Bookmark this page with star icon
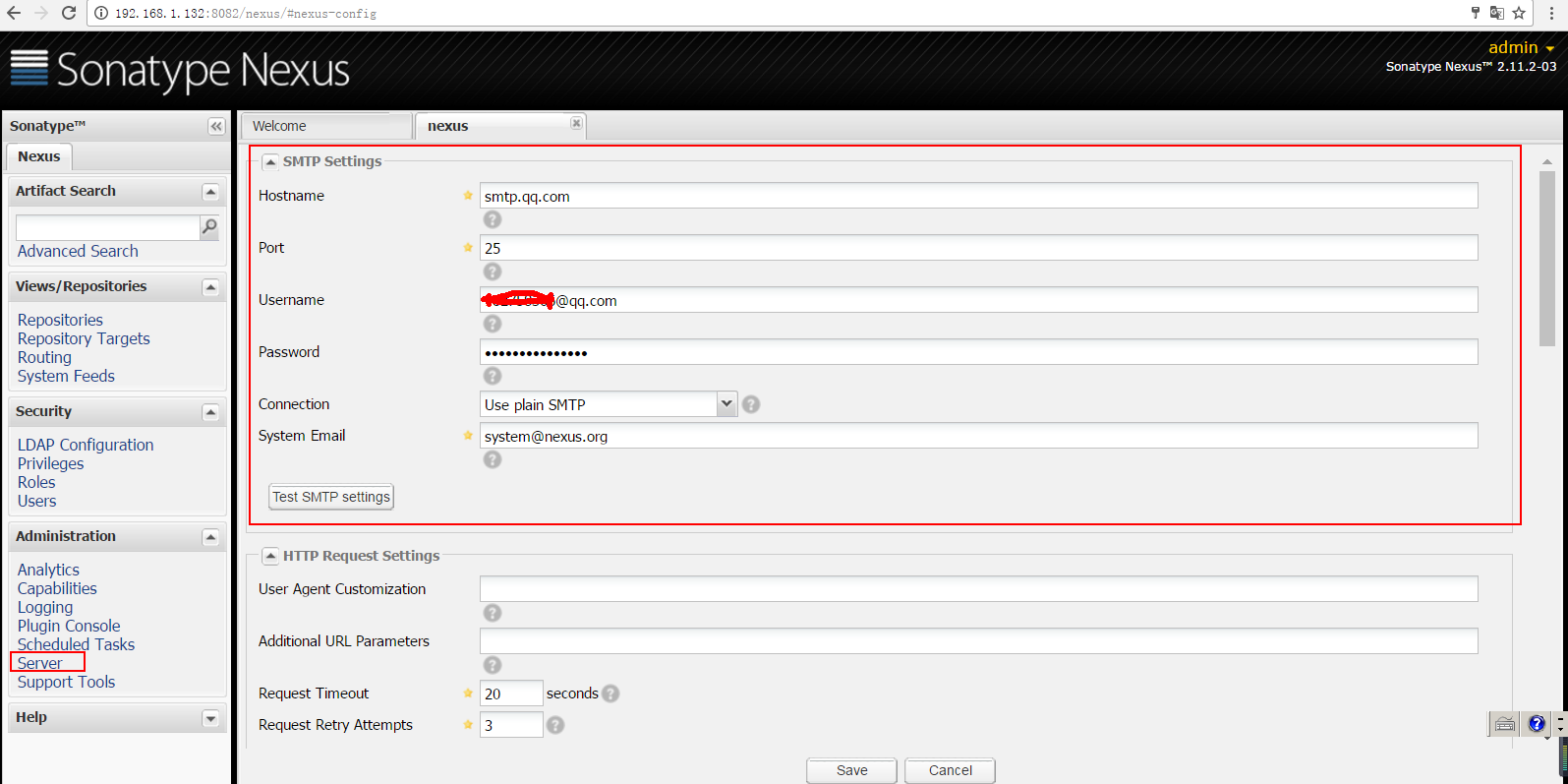Viewport: 1568px width, 784px height. (1519, 13)
